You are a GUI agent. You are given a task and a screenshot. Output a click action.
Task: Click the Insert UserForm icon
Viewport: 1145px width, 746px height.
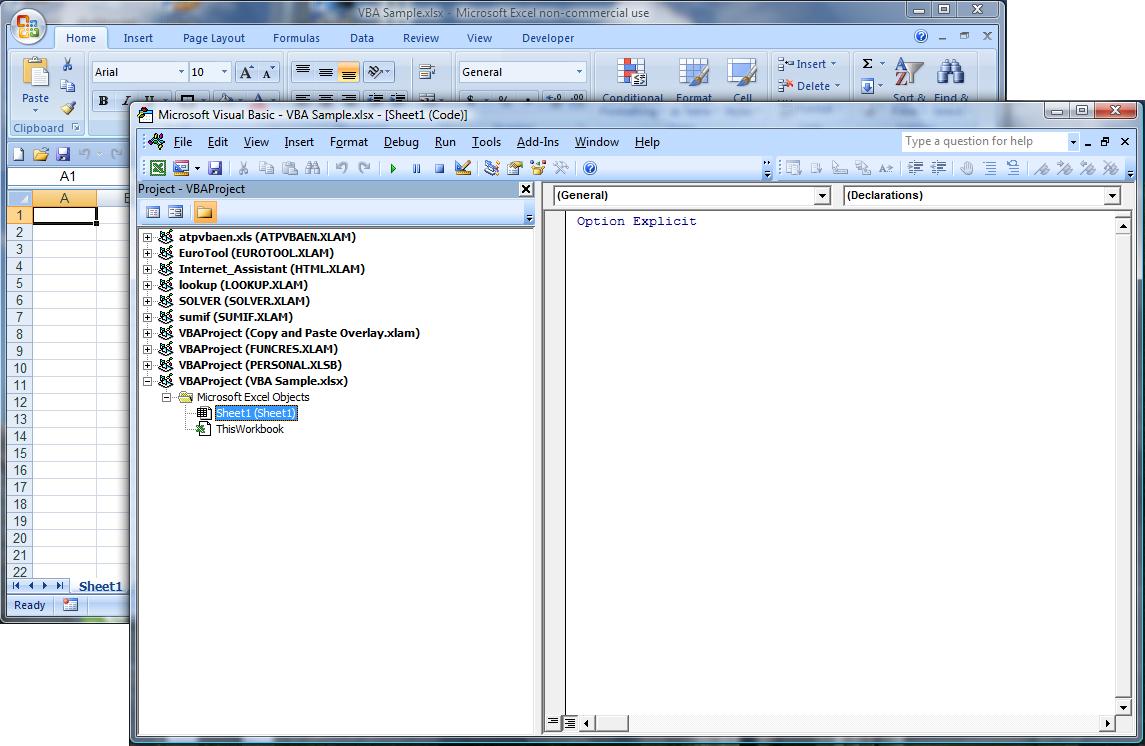click(180, 169)
